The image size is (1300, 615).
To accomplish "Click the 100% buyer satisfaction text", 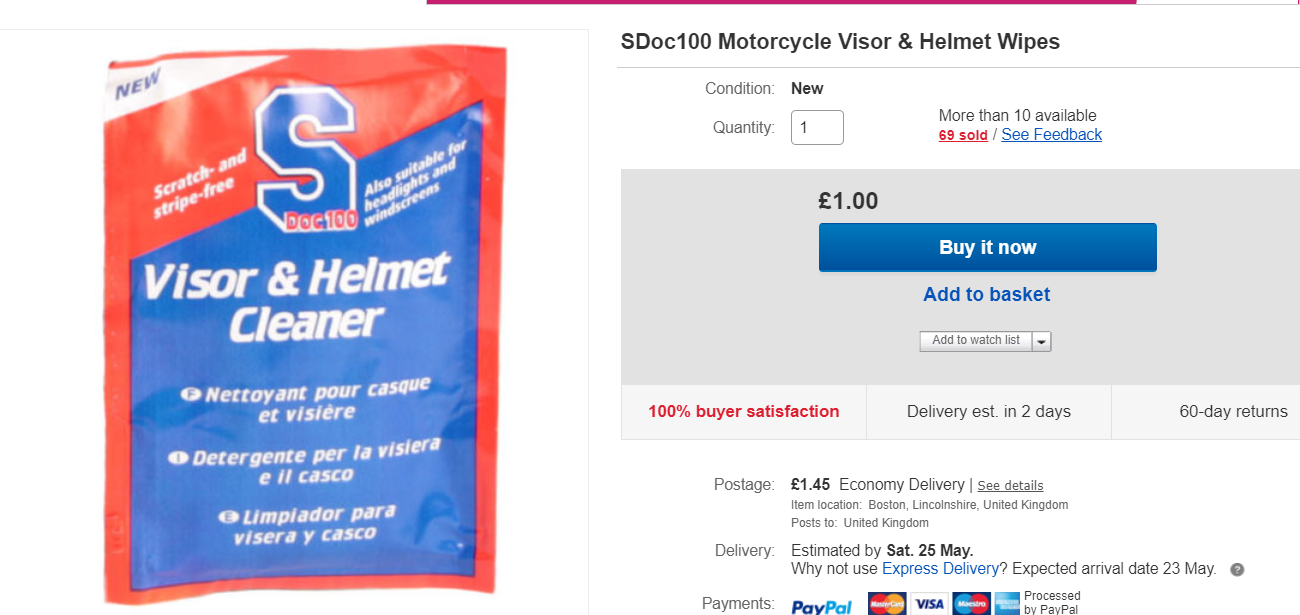I will click(x=744, y=411).
